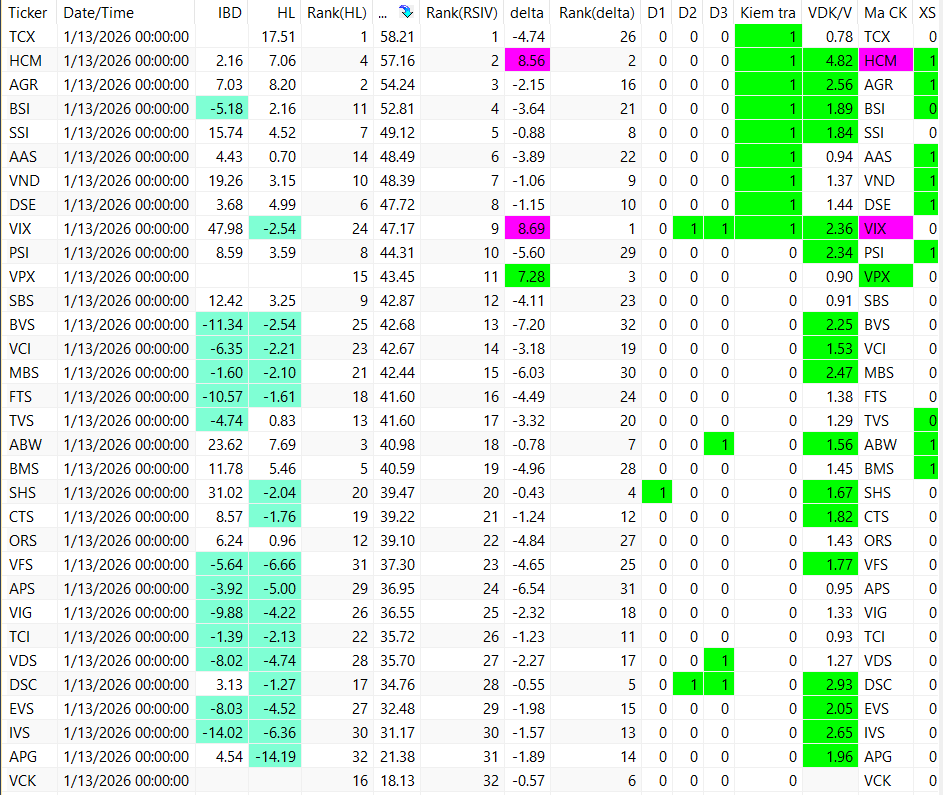Select VIX in the Ticker column
The width and height of the screenshot is (943, 795).
(20, 229)
